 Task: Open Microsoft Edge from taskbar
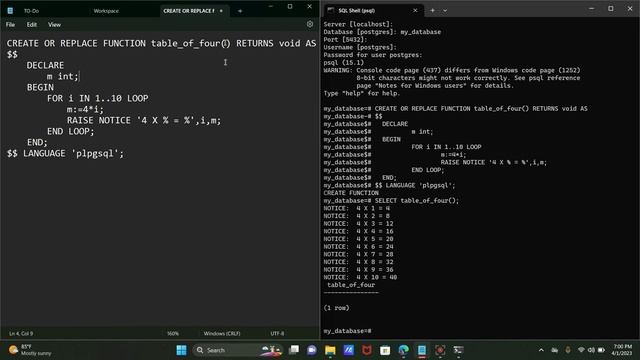click(404, 350)
